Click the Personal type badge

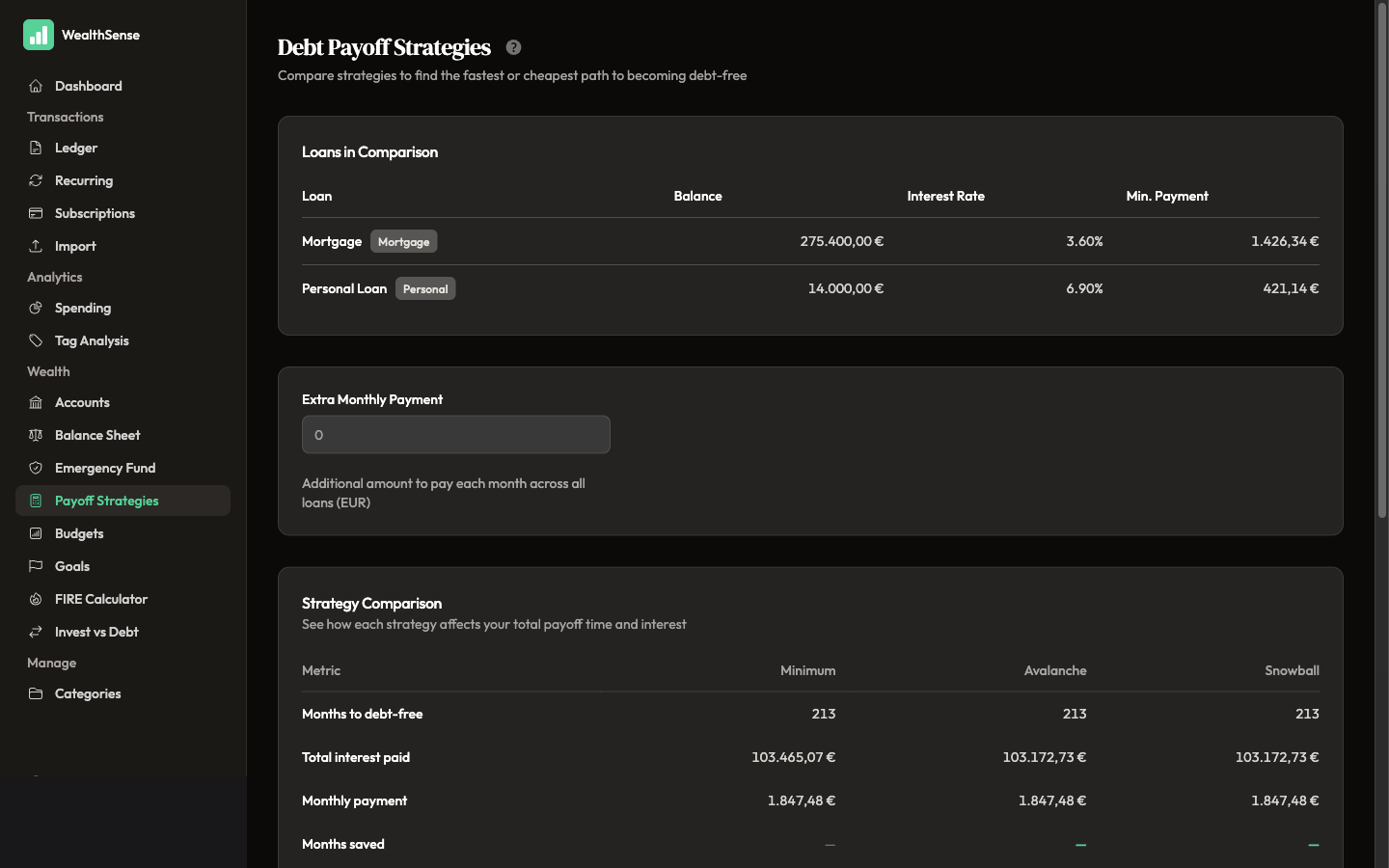pyautogui.click(x=425, y=288)
